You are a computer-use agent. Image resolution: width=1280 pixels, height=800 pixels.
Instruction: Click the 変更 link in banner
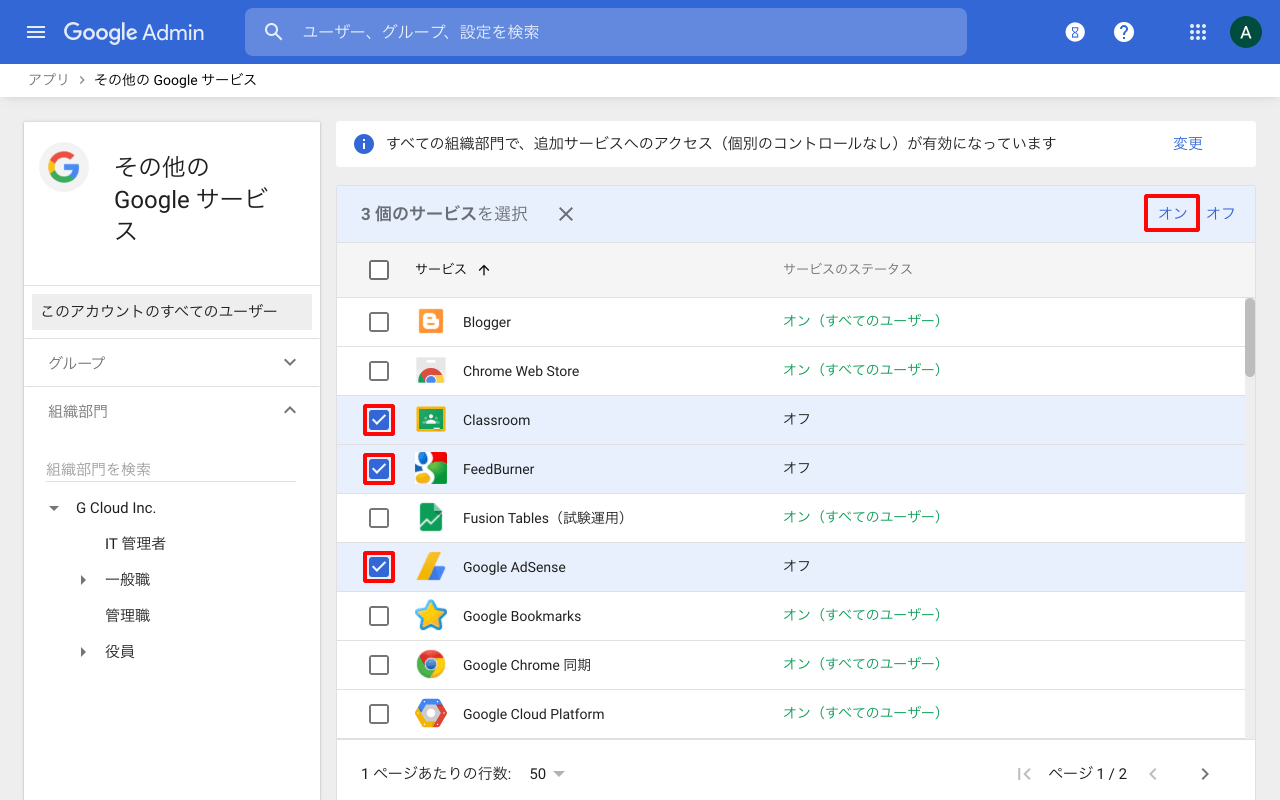(1188, 144)
